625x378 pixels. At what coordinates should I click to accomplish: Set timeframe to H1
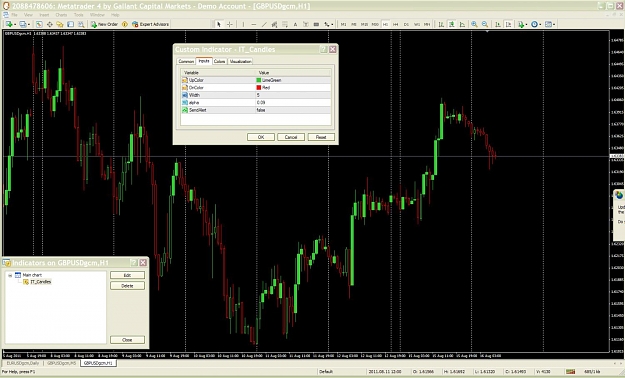point(385,24)
